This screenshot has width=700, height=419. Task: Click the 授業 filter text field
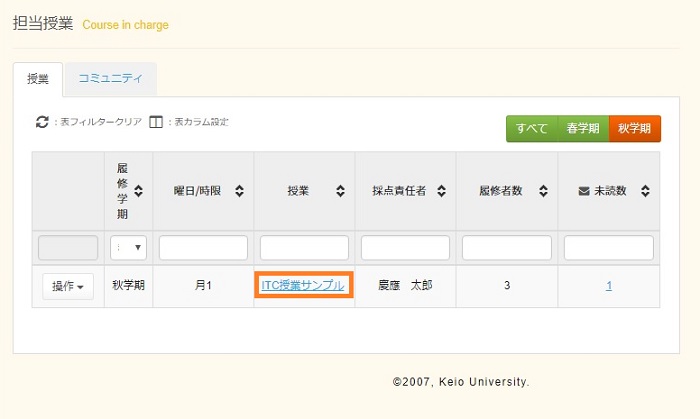pyautogui.click(x=304, y=248)
